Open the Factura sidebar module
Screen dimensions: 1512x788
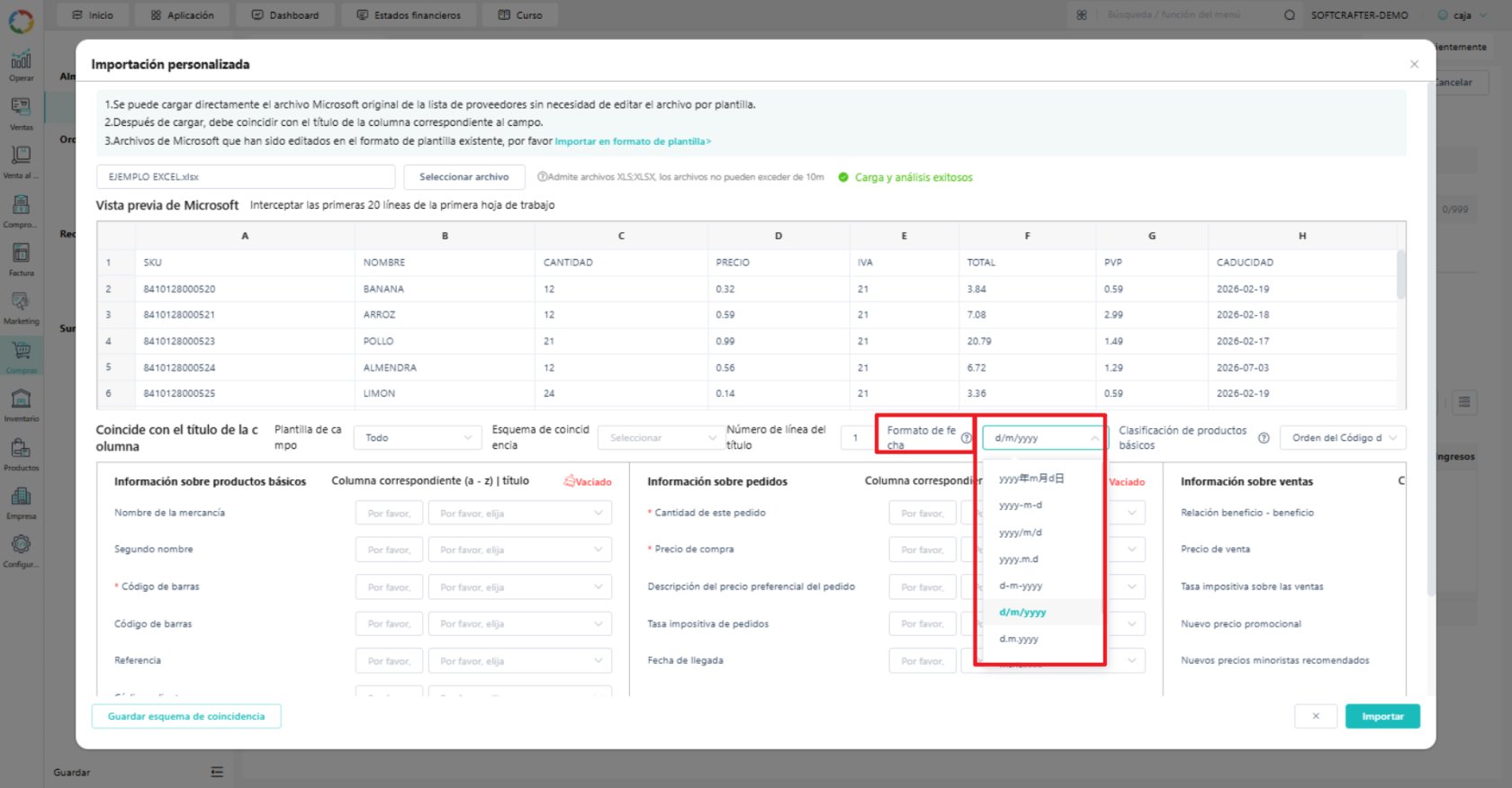pos(21,259)
